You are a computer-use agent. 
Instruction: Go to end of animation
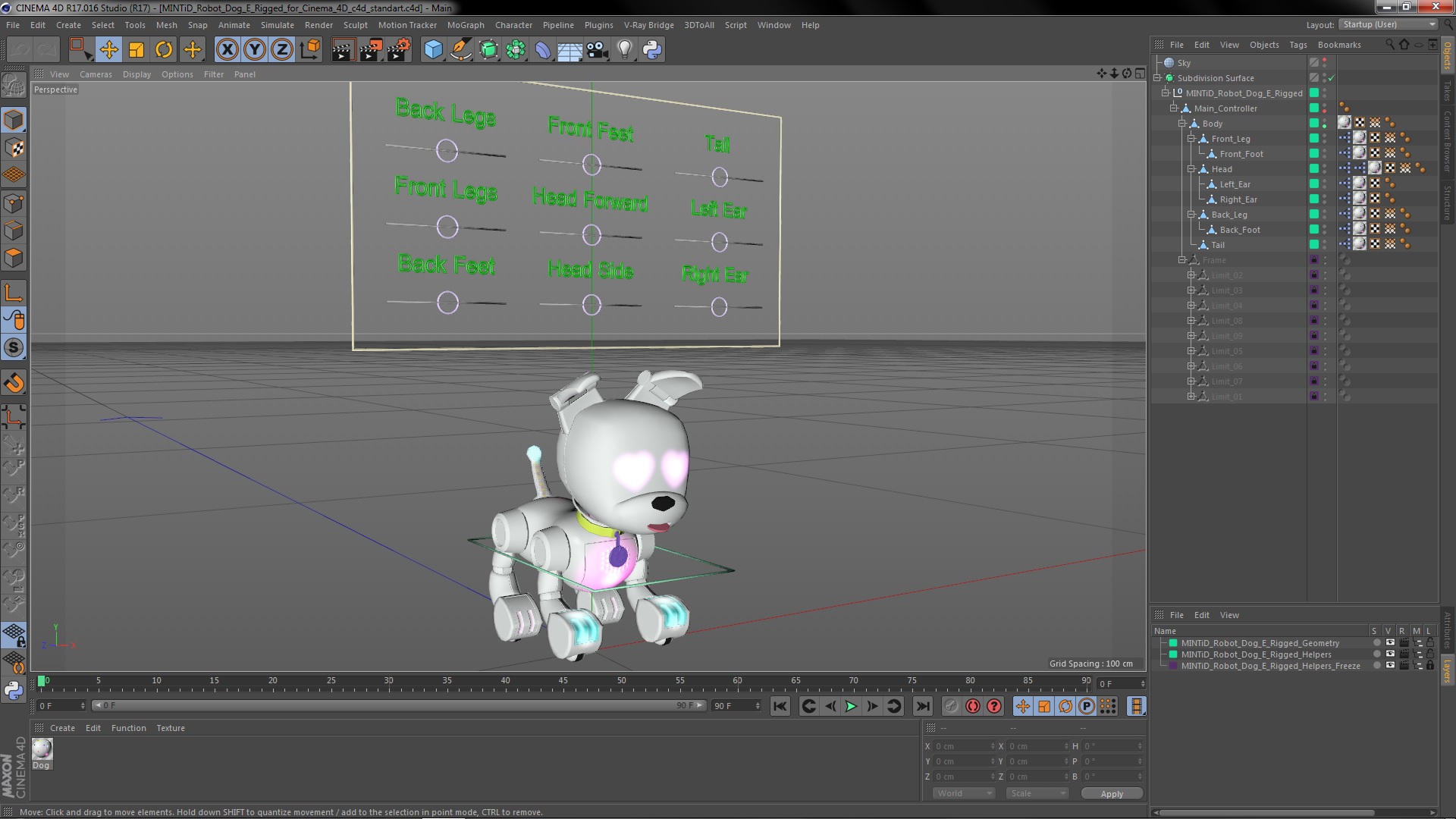pyautogui.click(x=922, y=706)
